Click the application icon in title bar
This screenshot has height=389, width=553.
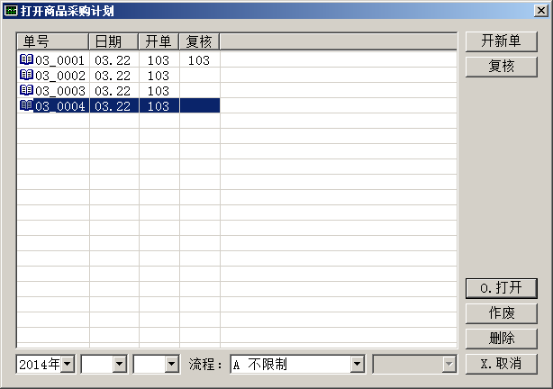tap(10, 11)
